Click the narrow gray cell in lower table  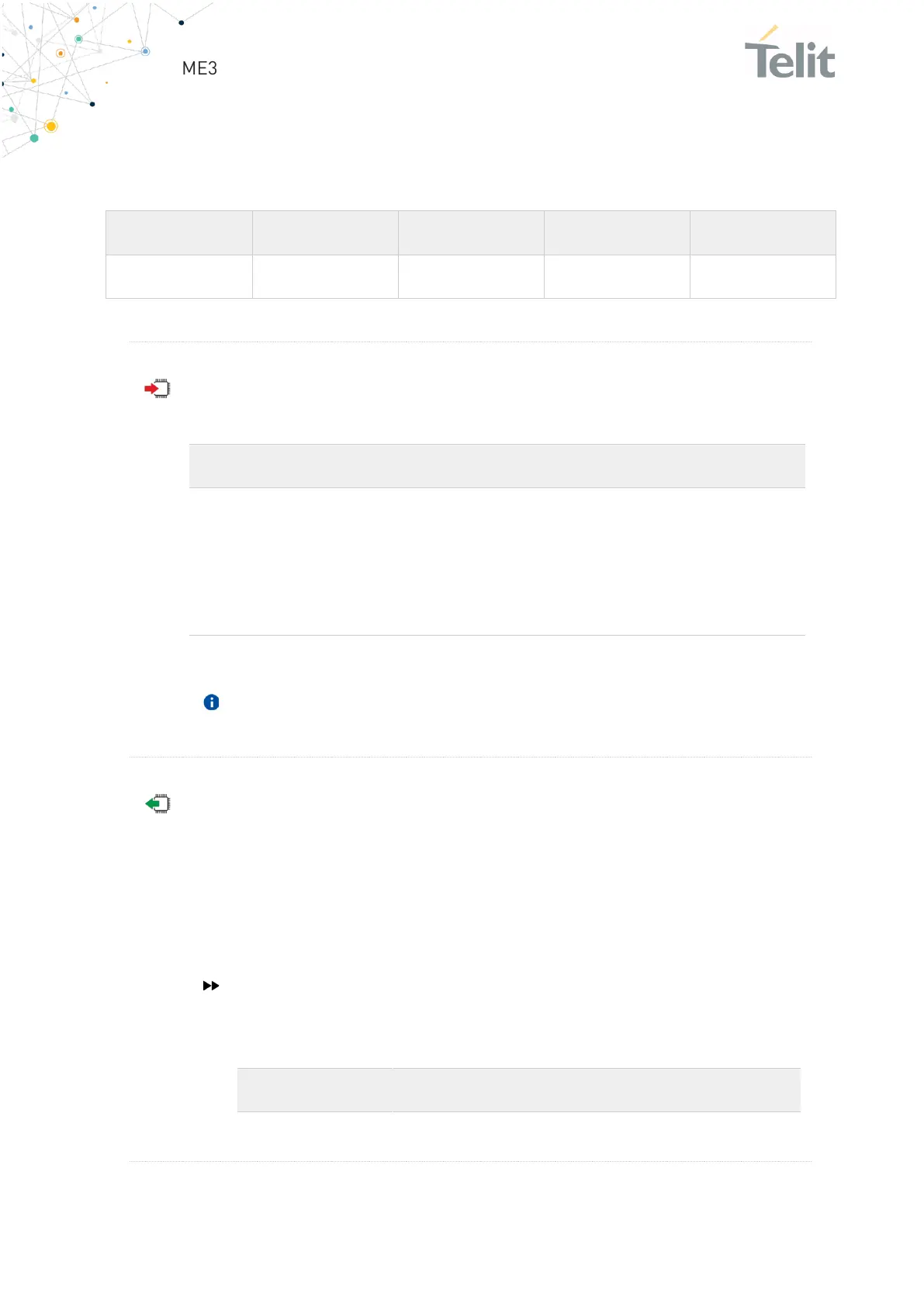point(314,1090)
